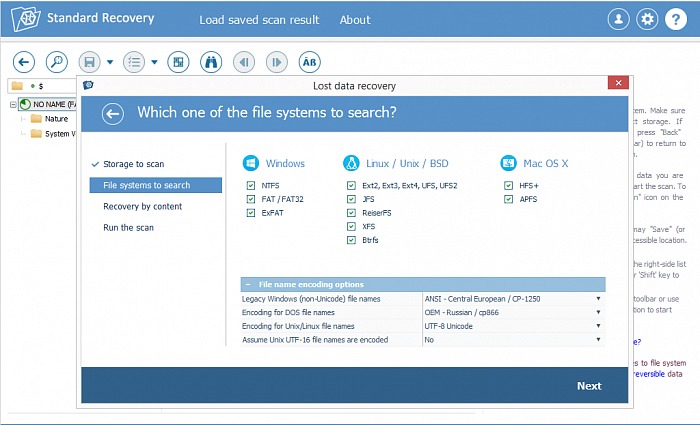The image size is (700, 425).
Task: Click the ANSI - Central European / CP-1250 value
Action: [482, 299]
